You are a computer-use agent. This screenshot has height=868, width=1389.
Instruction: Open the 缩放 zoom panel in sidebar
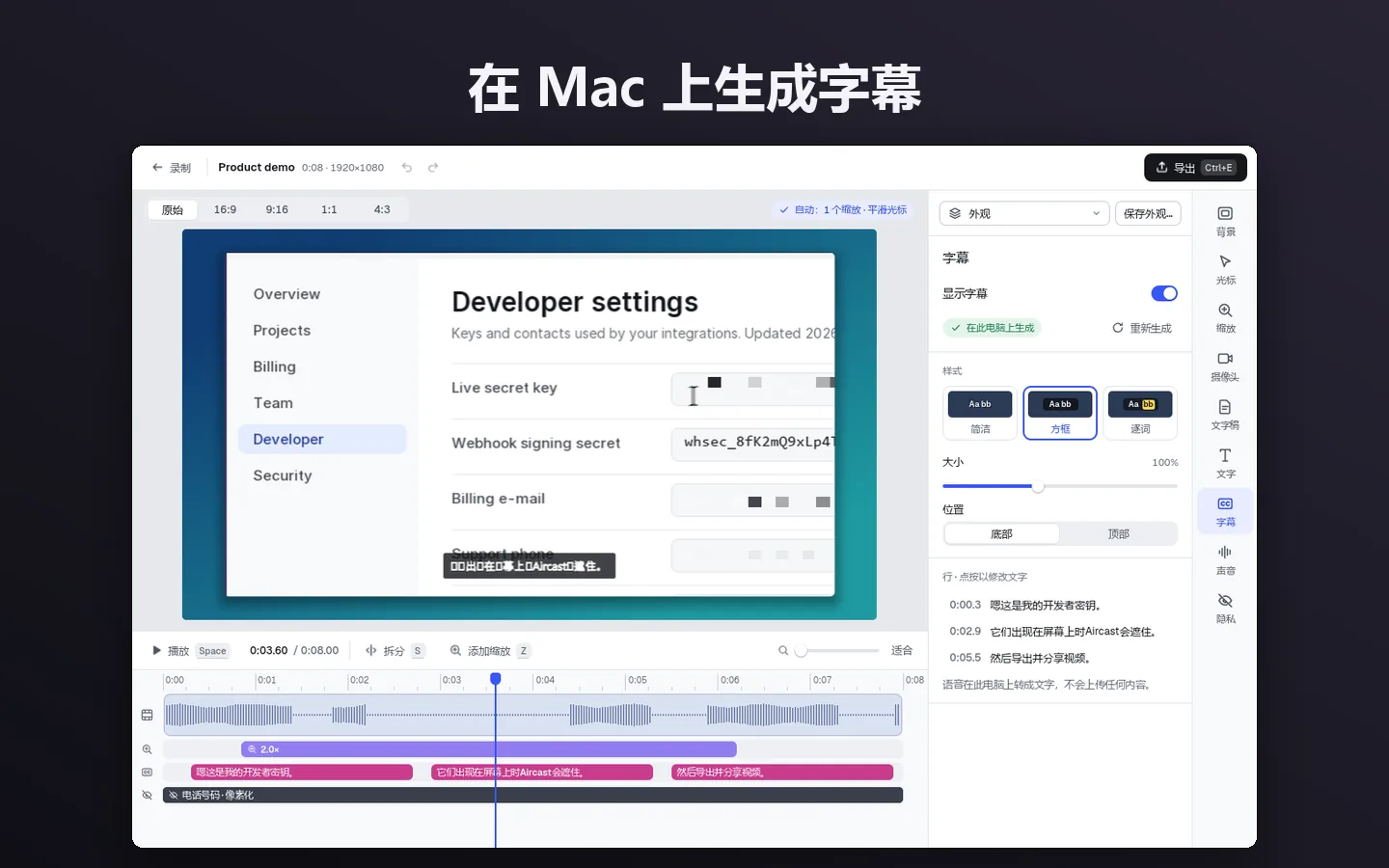(1225, 317)
